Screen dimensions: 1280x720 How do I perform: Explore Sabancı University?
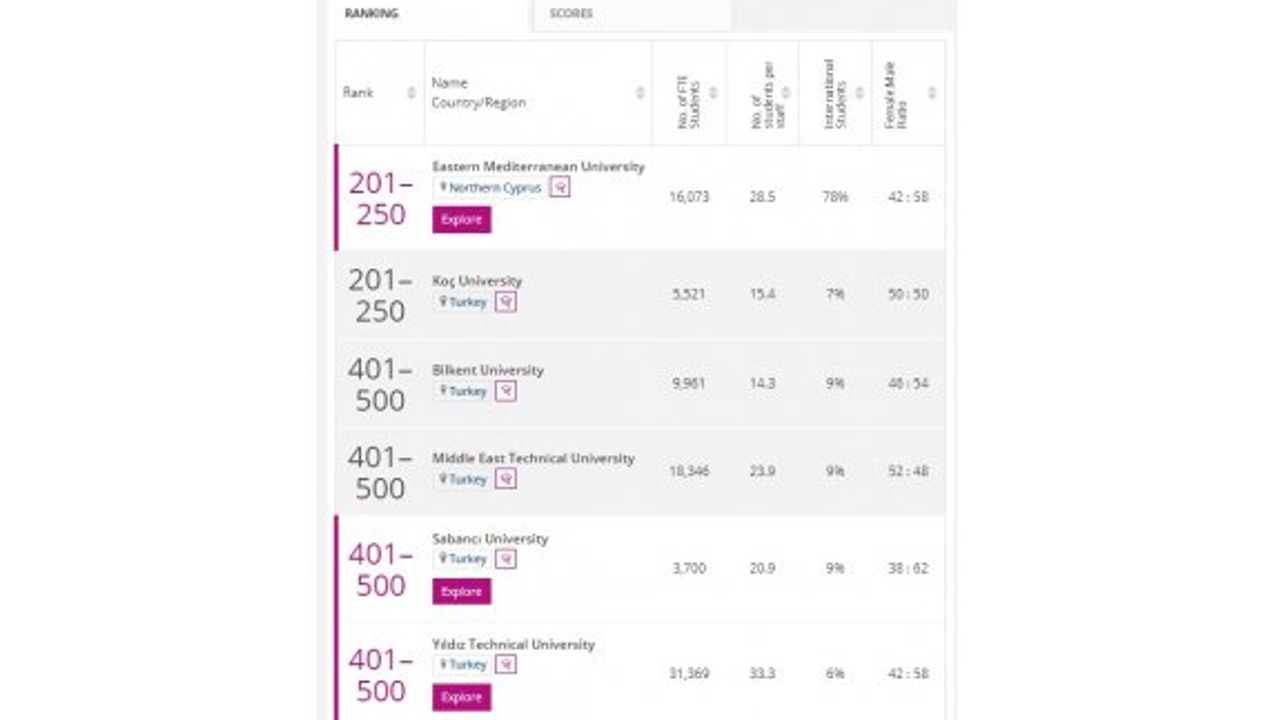[462, 592]
